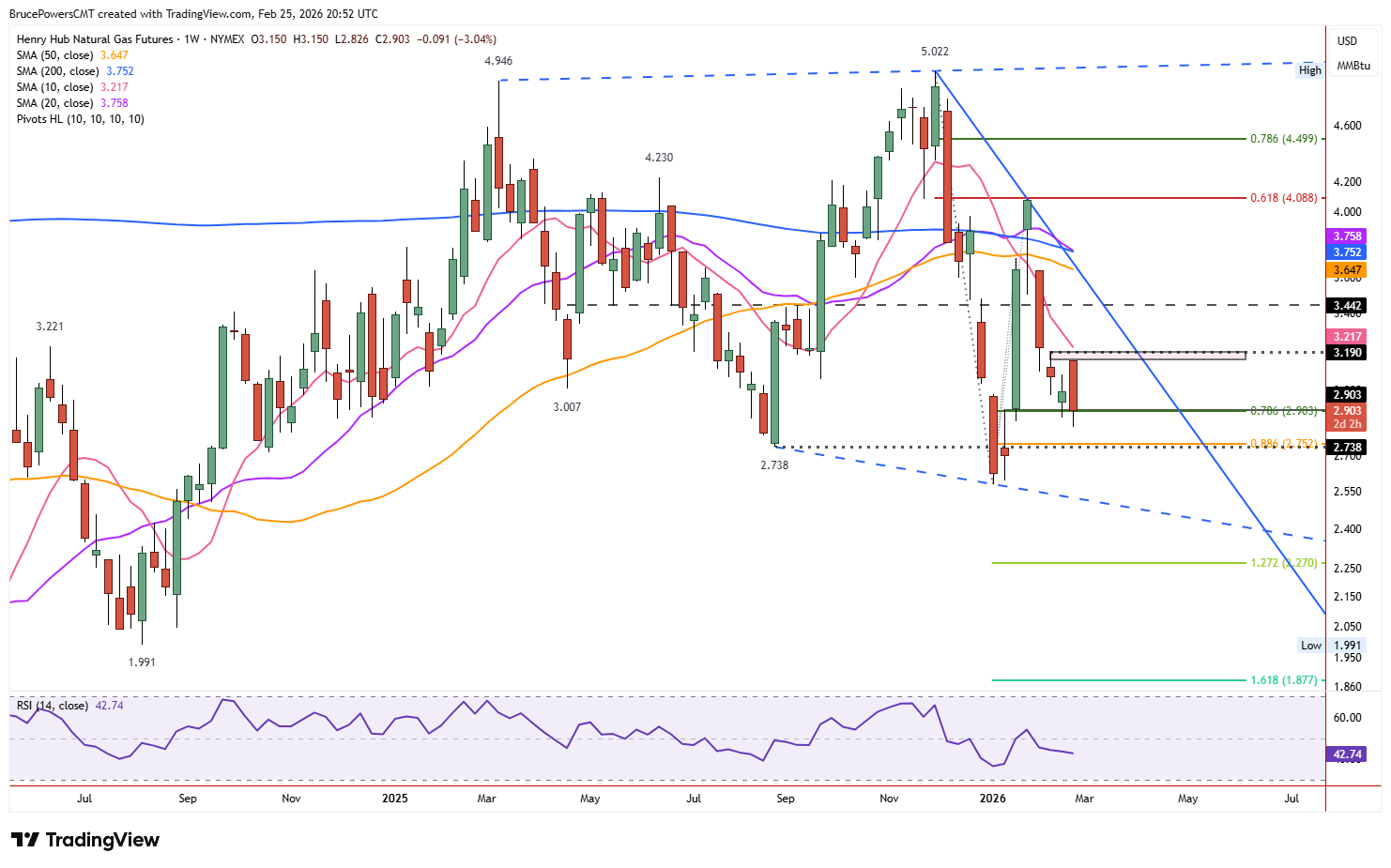Click the SMA (20, close) legend entry
The height and width of the screenshot is (868, 1391).
(72, 103)
